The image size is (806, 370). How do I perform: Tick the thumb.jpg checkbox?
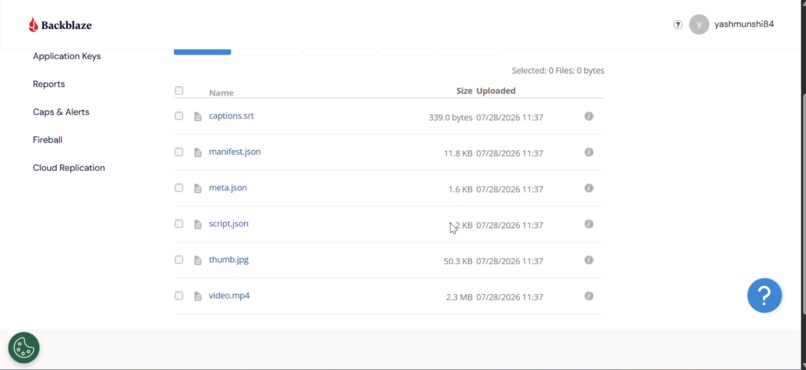point(179,260)
